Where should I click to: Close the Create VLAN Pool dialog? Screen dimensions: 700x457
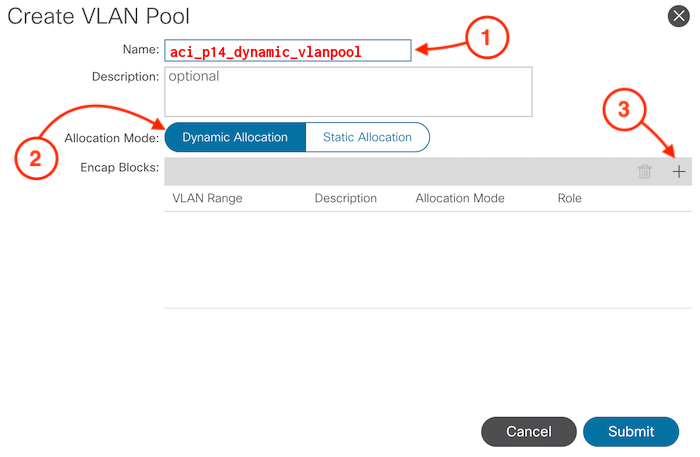(x=677, y=15)
